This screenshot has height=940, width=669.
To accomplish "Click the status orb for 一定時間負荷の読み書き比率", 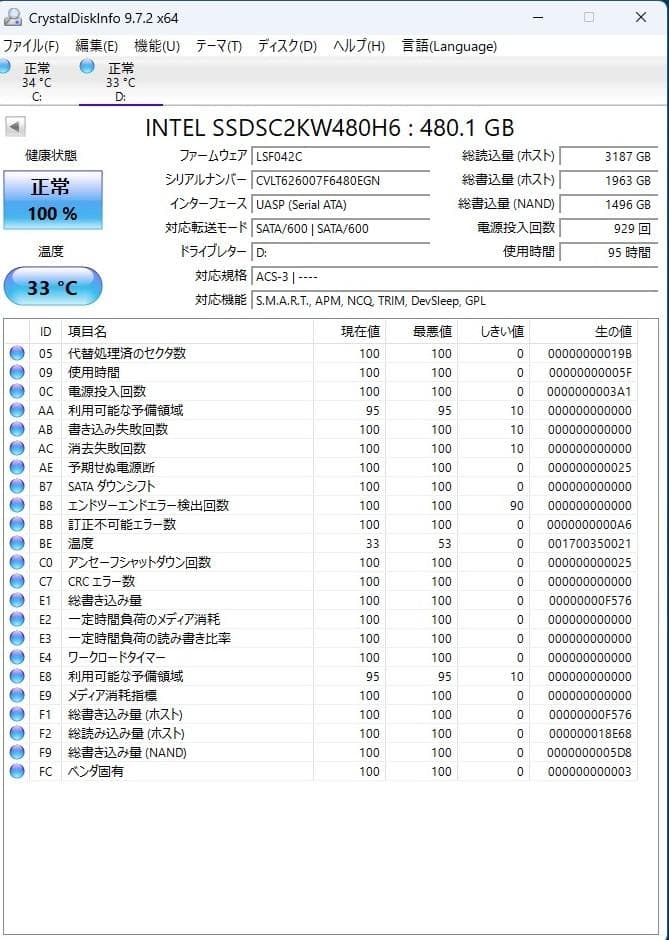I will [x=17, y=638].
